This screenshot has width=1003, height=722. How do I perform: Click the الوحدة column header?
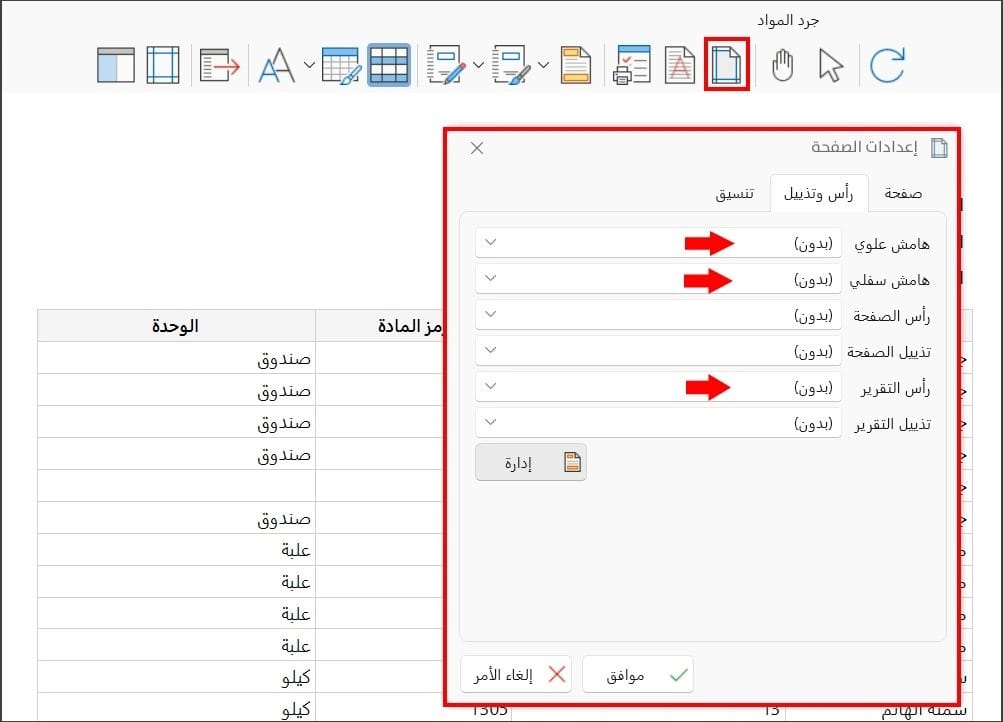click(x=176, y=326)
